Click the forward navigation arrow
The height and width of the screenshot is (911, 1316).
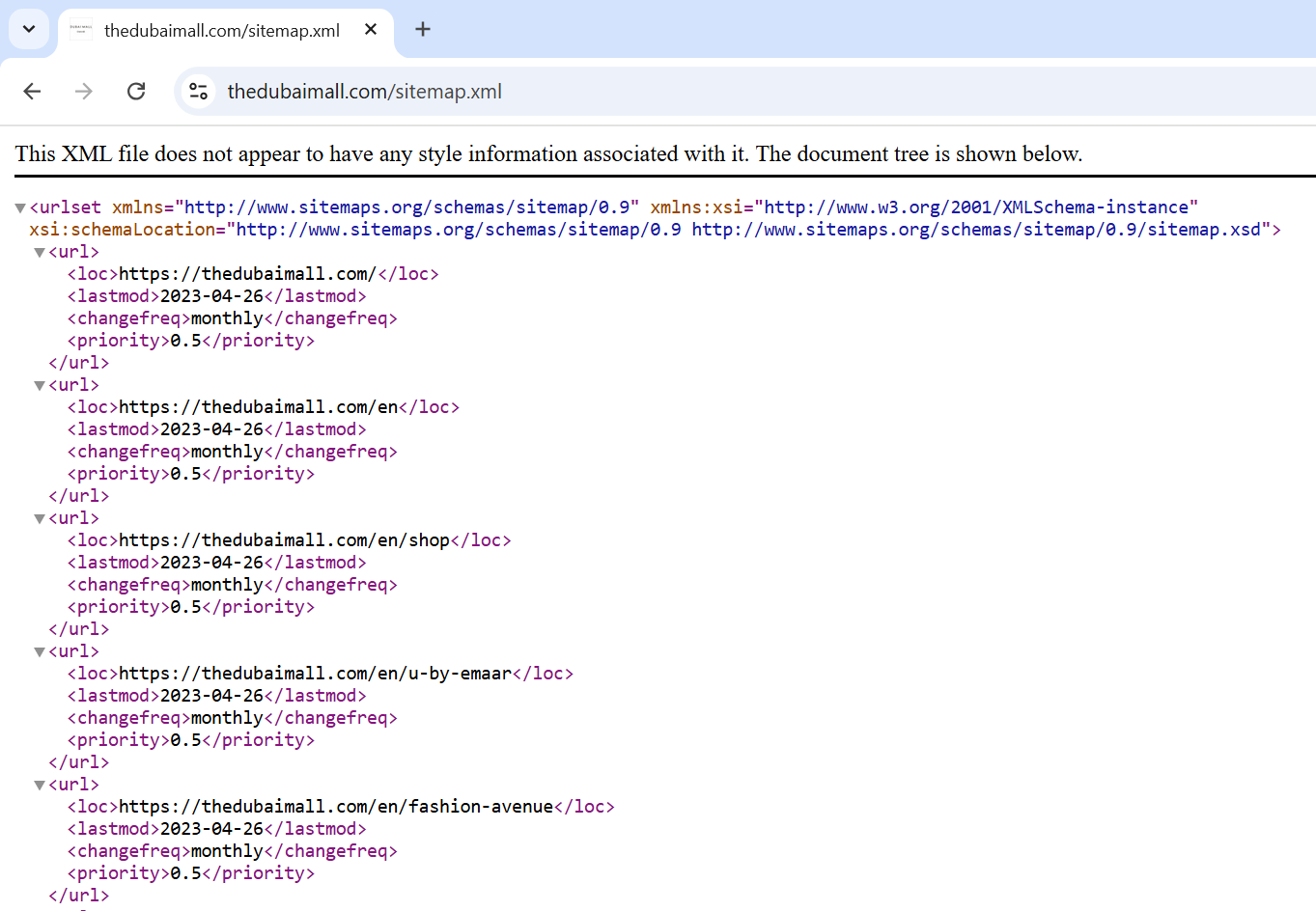(x=84, y=91)
